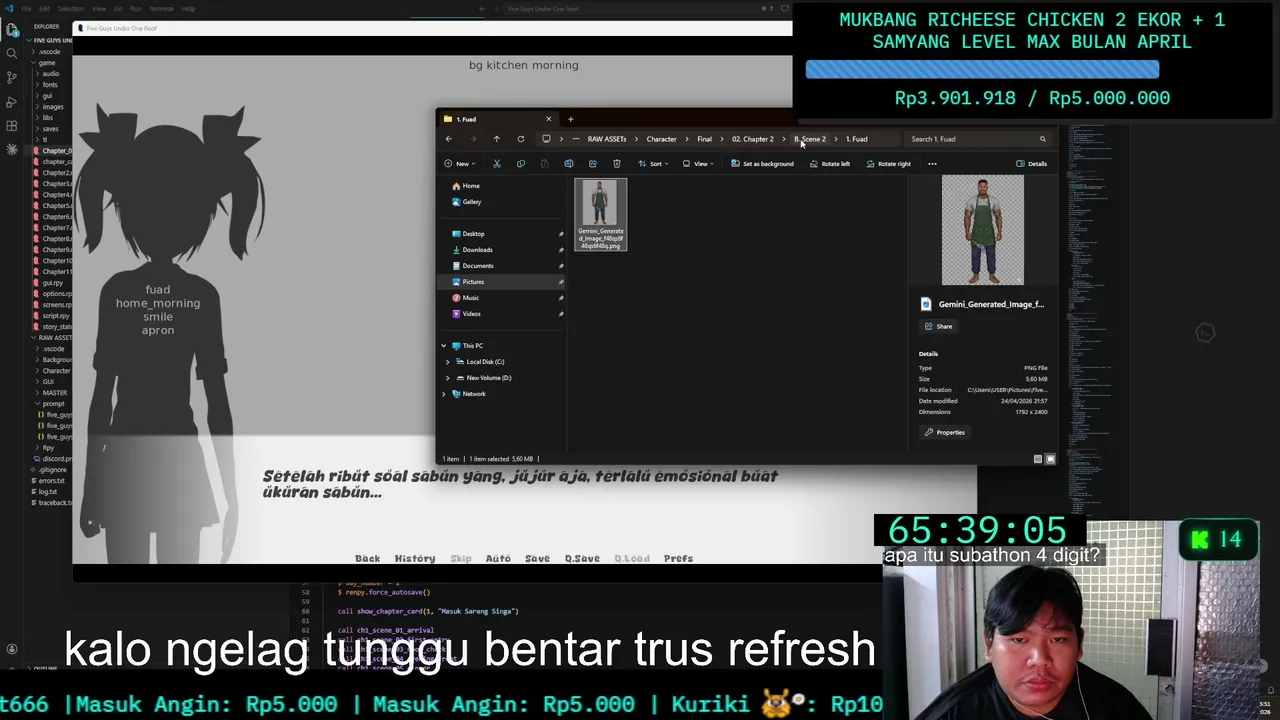
Task: Click Q.Save in the game quick menu
Action: (582, 559)
